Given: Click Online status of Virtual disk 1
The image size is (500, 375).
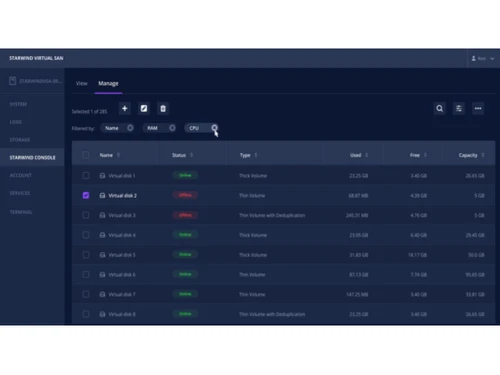Looking at the screenshot, I should (x=185, y=175).
